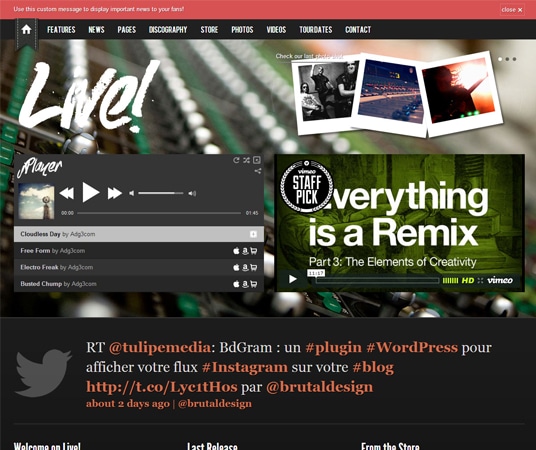Click the Home icon in navigation bar

(26, 30)
